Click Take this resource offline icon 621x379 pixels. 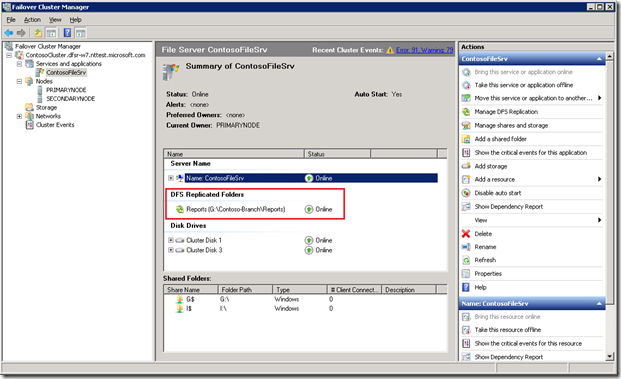tap(466, 330)
